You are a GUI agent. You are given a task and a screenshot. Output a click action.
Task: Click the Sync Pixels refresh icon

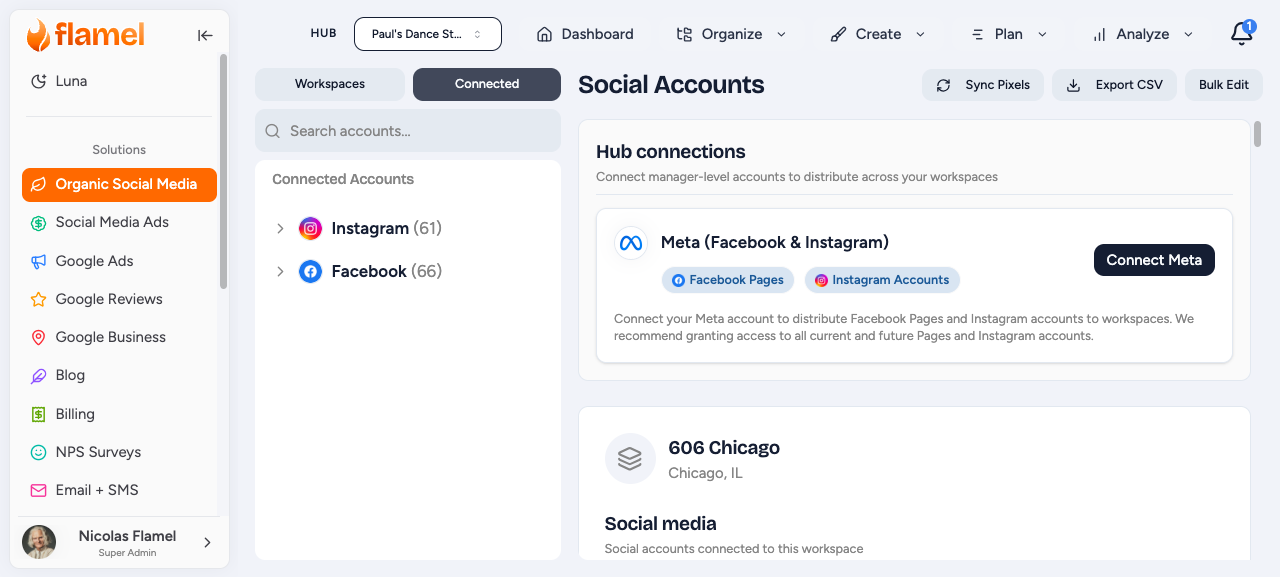point(943,85)
